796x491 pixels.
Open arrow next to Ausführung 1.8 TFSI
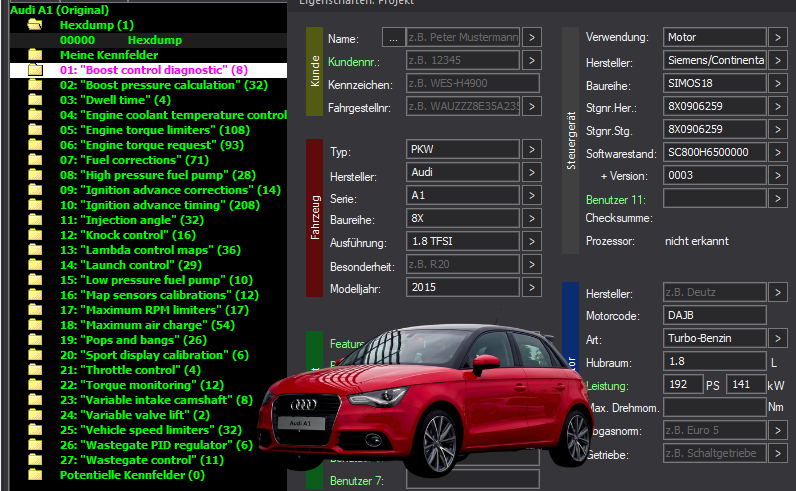532,241
